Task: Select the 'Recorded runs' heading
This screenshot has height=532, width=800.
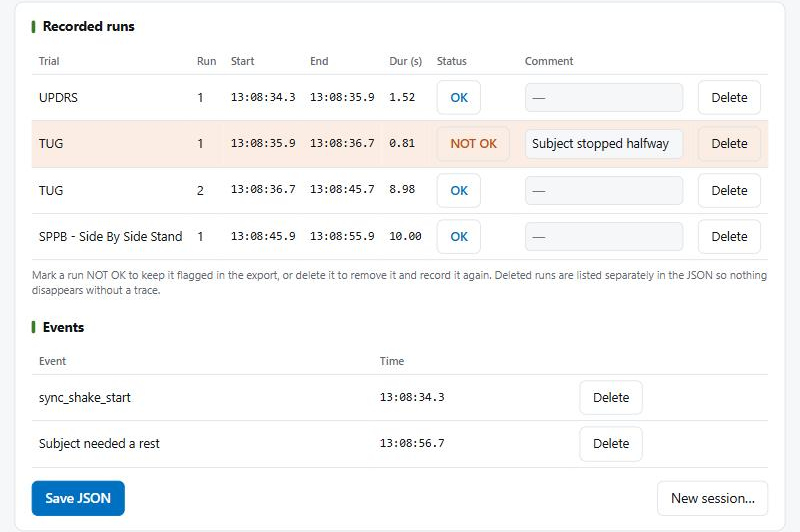Action: [88, 27]
